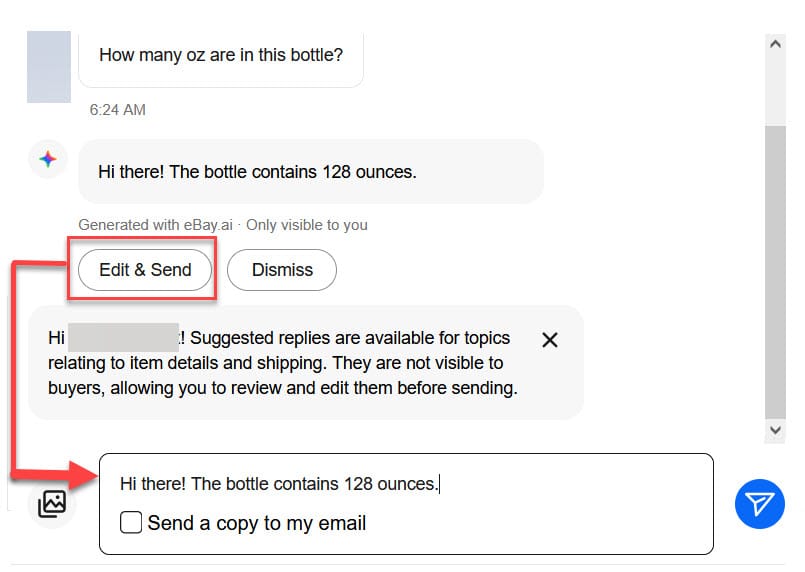
Task: Click the scrollbar track above the thumb
Action: click(x=775, y=90)
